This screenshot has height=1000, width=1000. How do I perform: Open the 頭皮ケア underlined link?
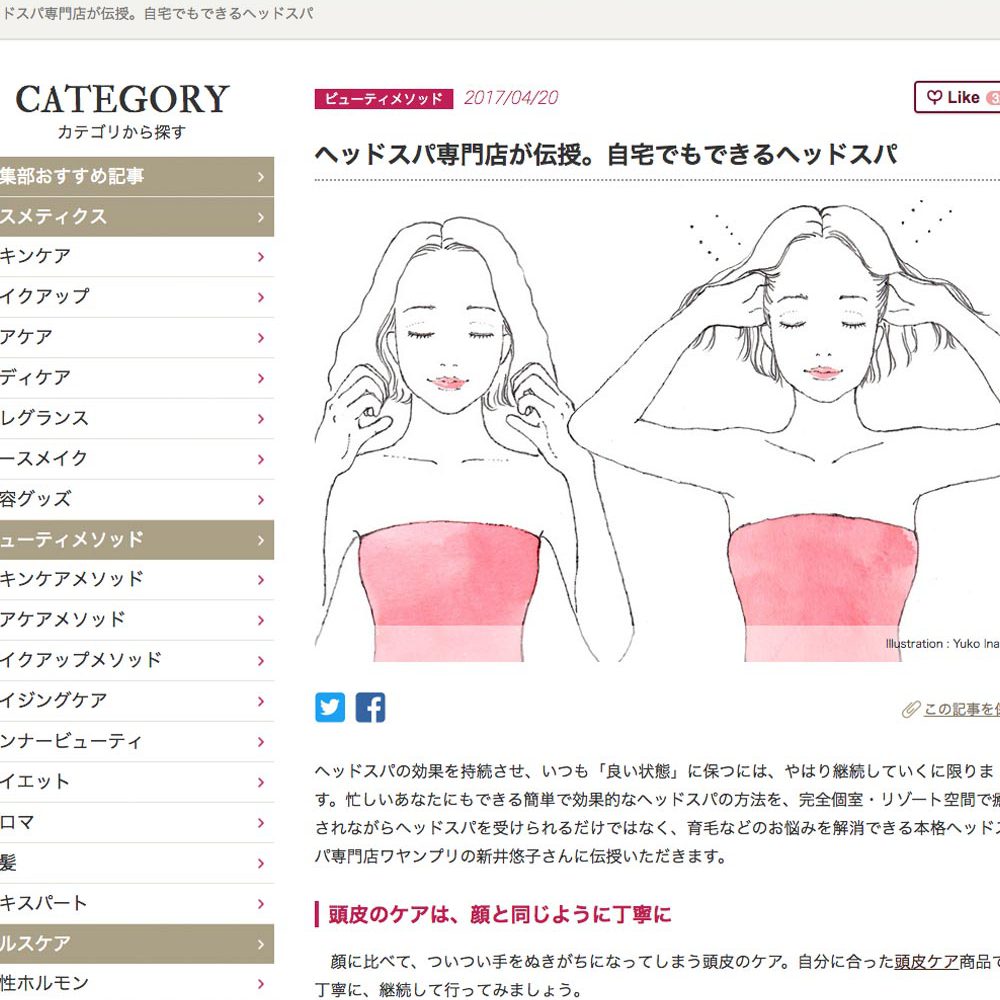pos(927,961)
